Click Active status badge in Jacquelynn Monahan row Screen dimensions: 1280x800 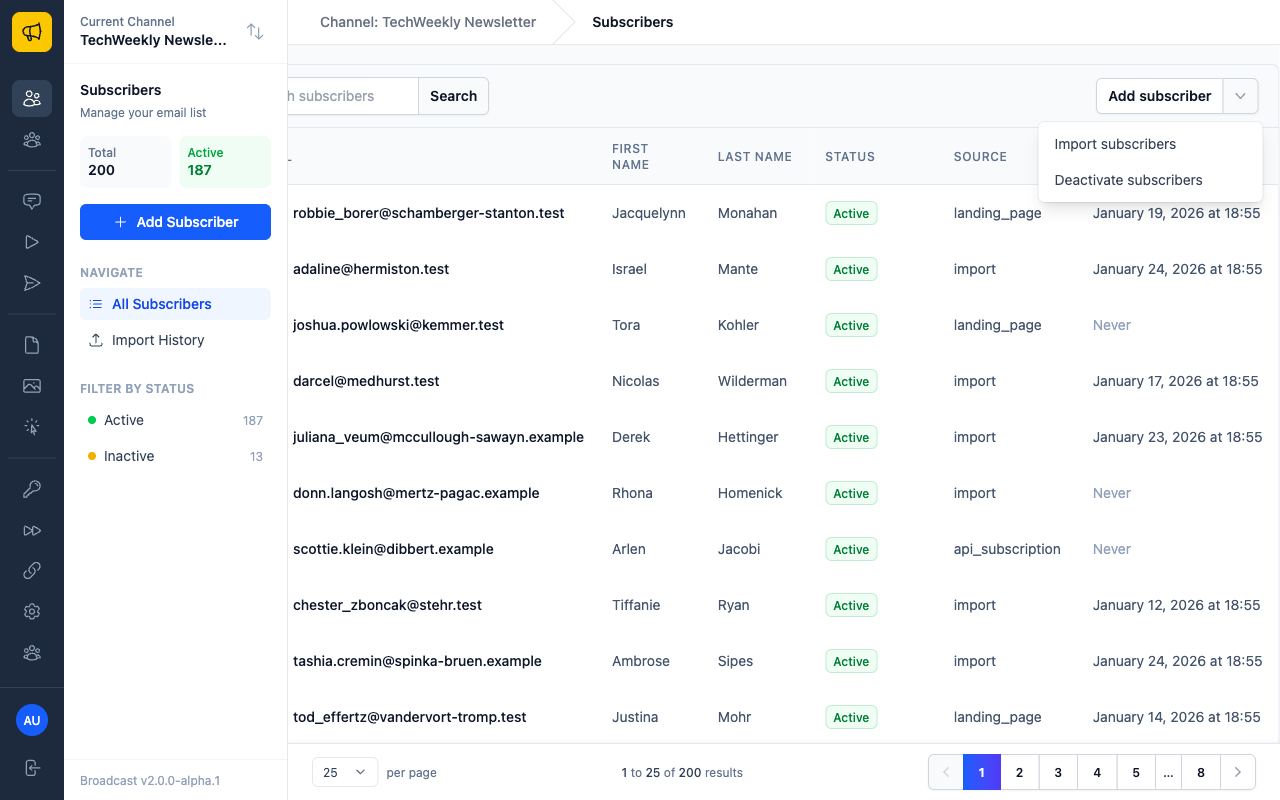[851, 213]
